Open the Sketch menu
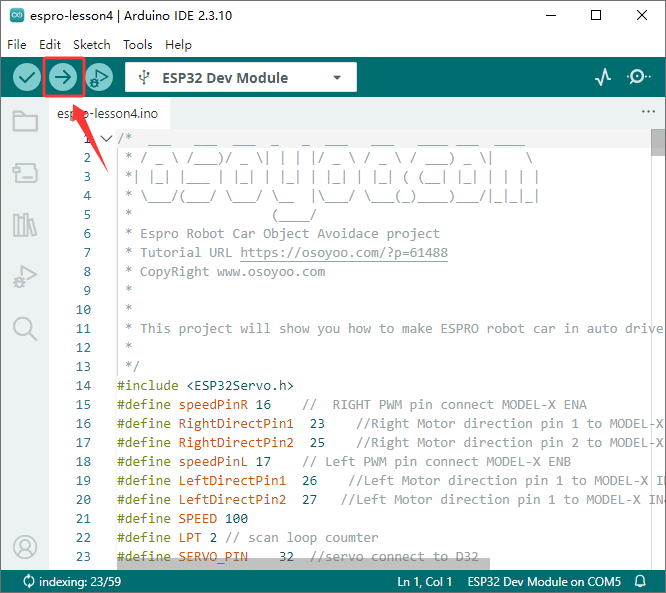The image size is (666, 593). point(91,45)
